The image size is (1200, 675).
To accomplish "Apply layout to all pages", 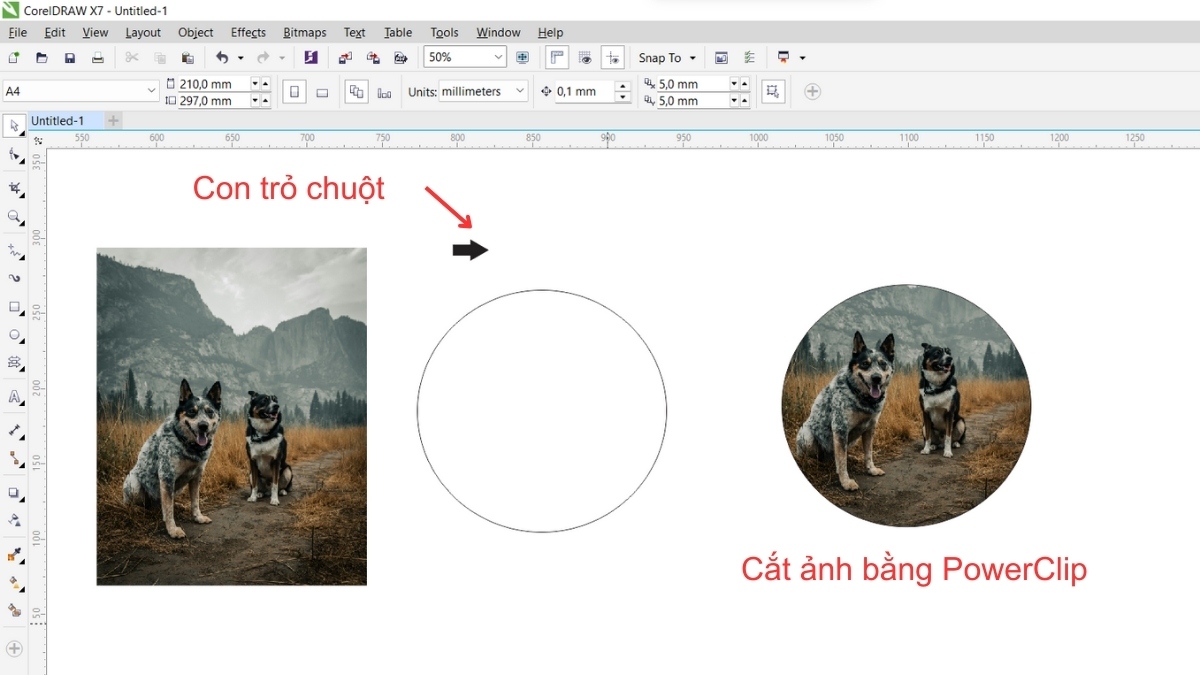I will tap(356, 92).
